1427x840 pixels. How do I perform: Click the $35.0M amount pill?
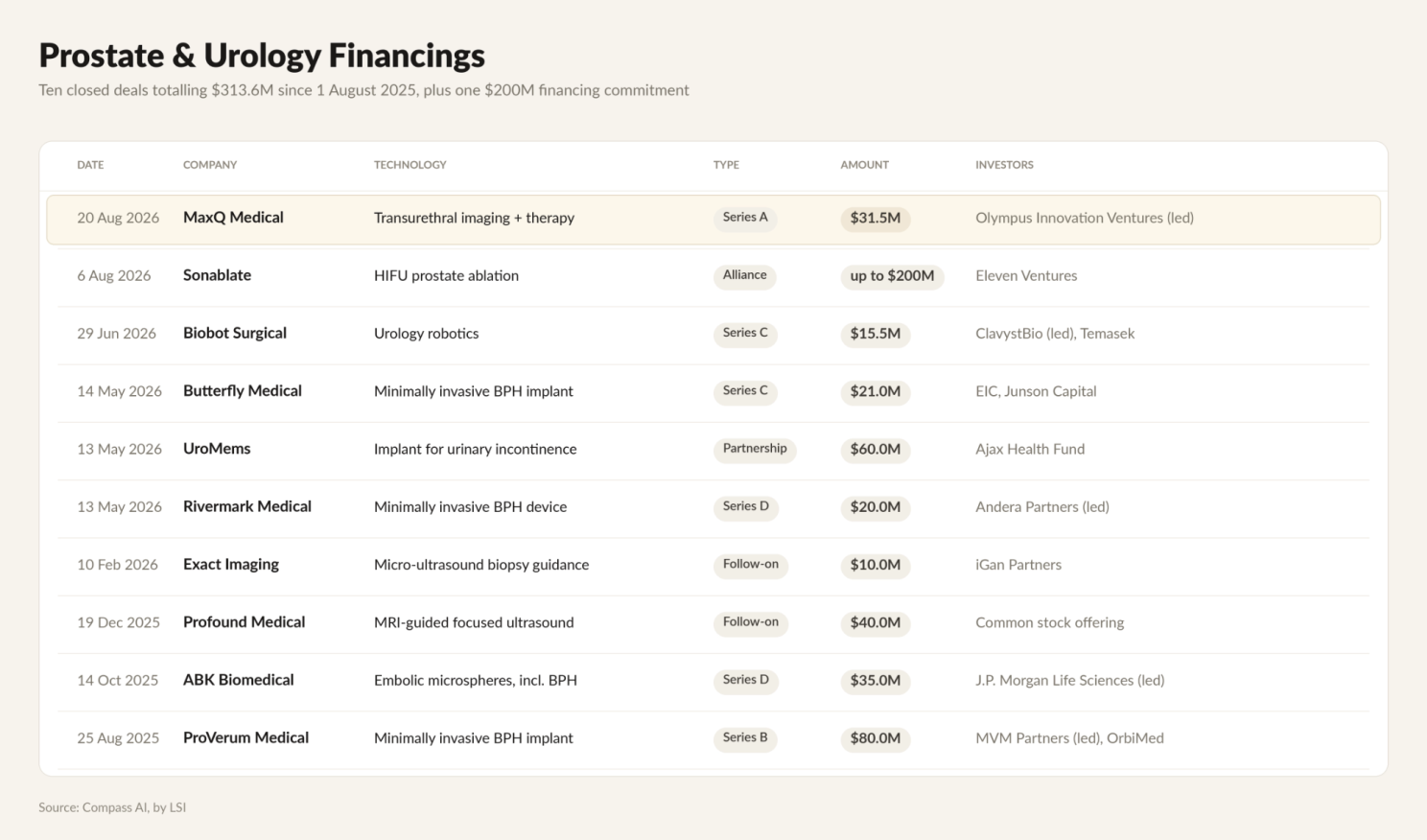click(875, 680)
